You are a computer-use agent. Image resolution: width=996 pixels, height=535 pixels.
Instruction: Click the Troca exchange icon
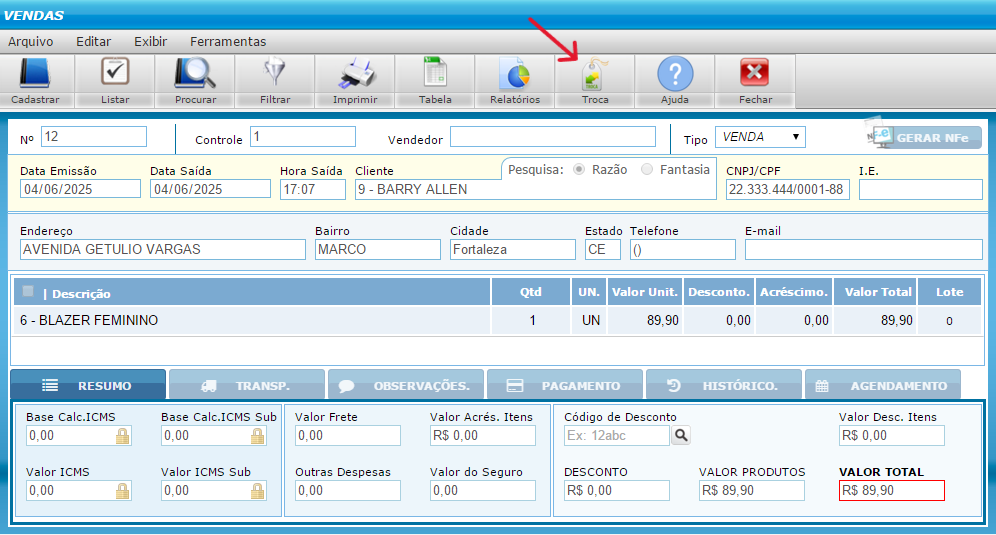pyautogui.click(x=595, y=75)
